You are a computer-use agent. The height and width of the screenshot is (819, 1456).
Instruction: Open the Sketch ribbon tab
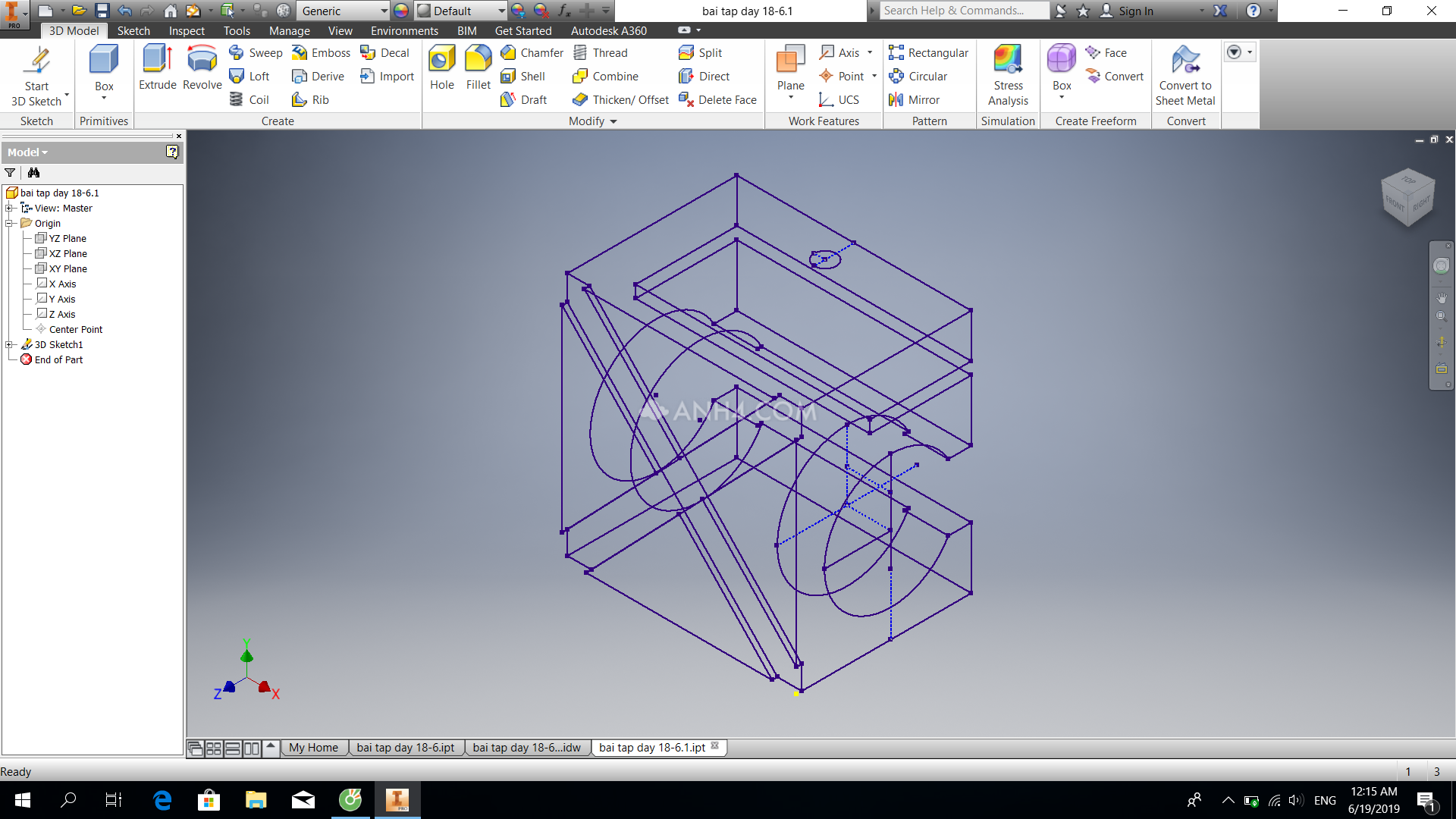(x=133, y=30)
